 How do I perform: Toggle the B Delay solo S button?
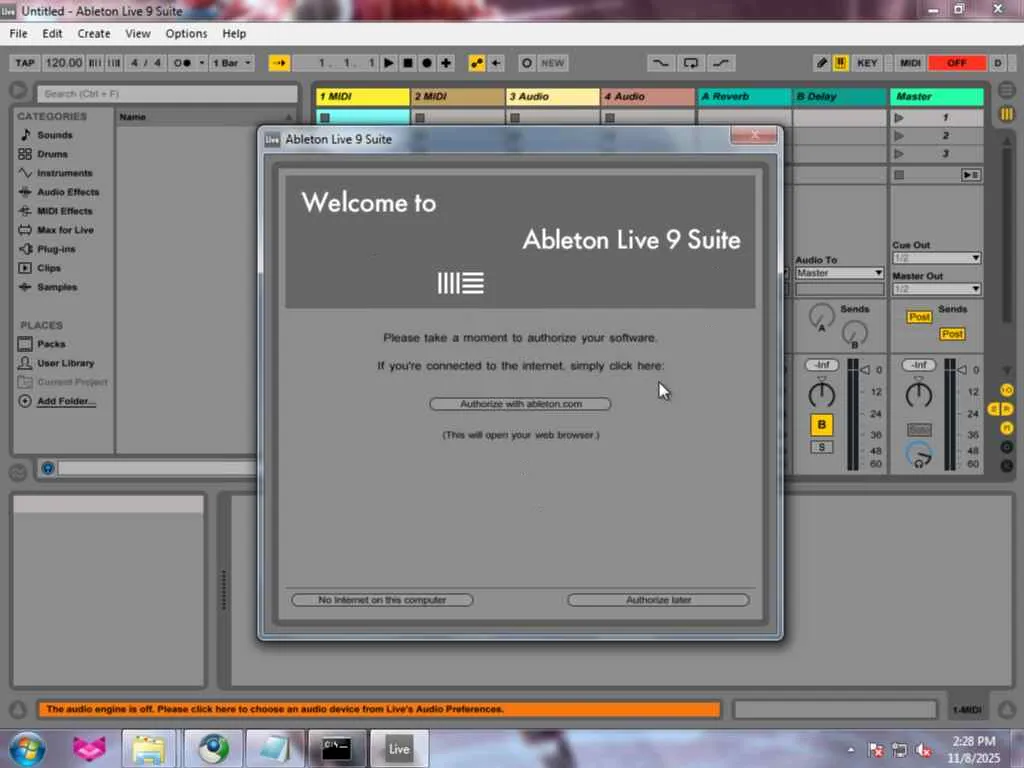click(x=822, y=447)
